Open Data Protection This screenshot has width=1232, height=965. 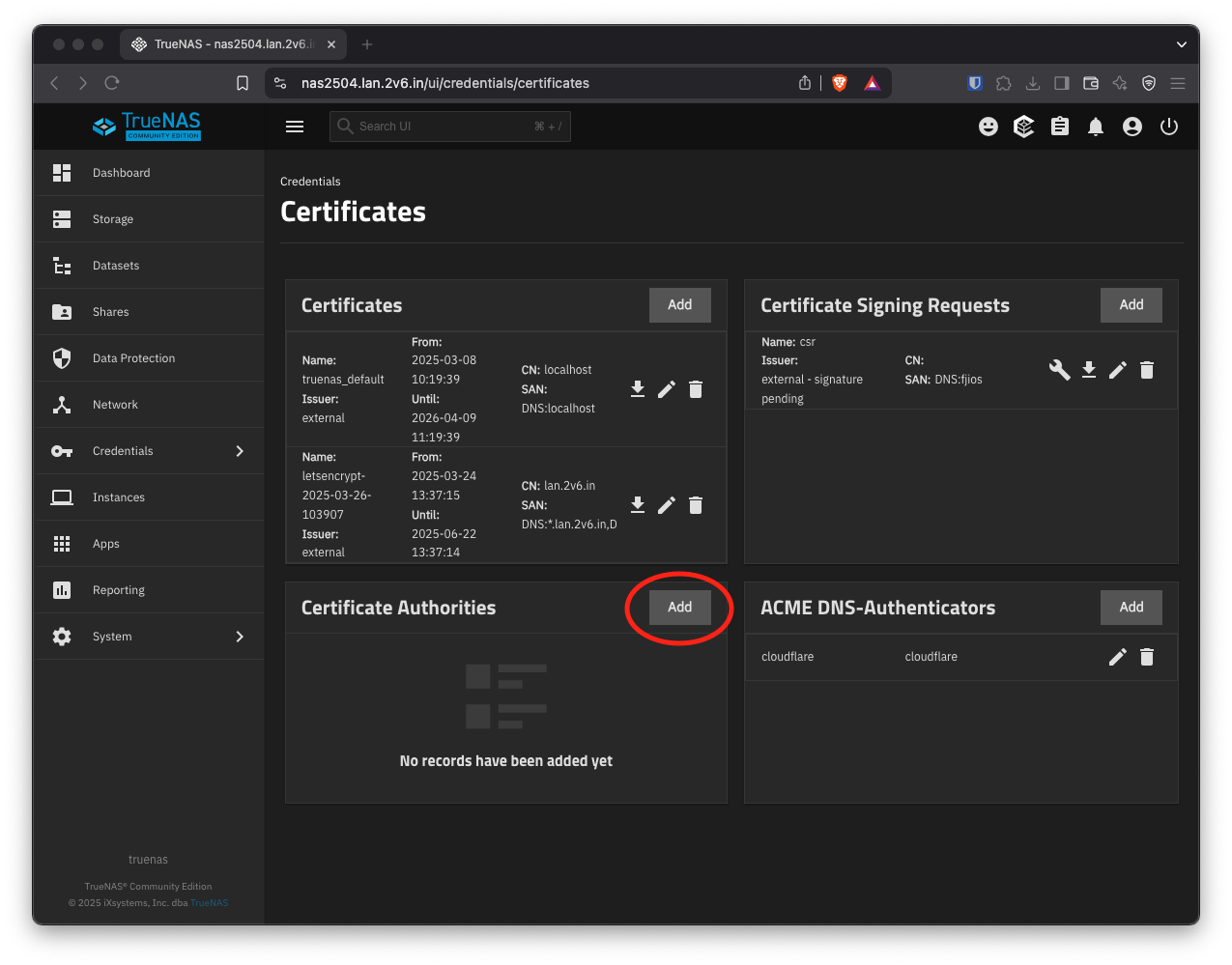[x=149, y=358]
